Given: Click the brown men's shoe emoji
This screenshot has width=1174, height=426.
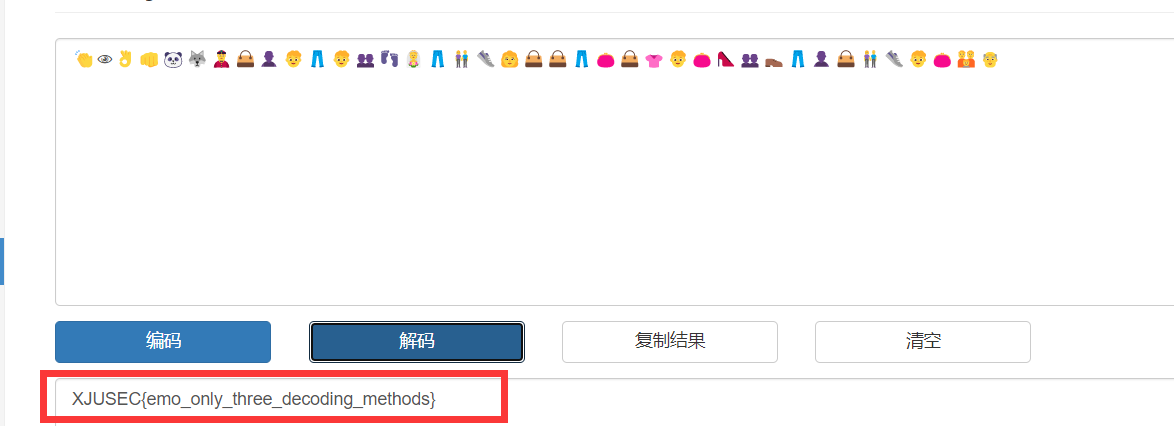Looking at the screenshot, I should tap(773, 61).
